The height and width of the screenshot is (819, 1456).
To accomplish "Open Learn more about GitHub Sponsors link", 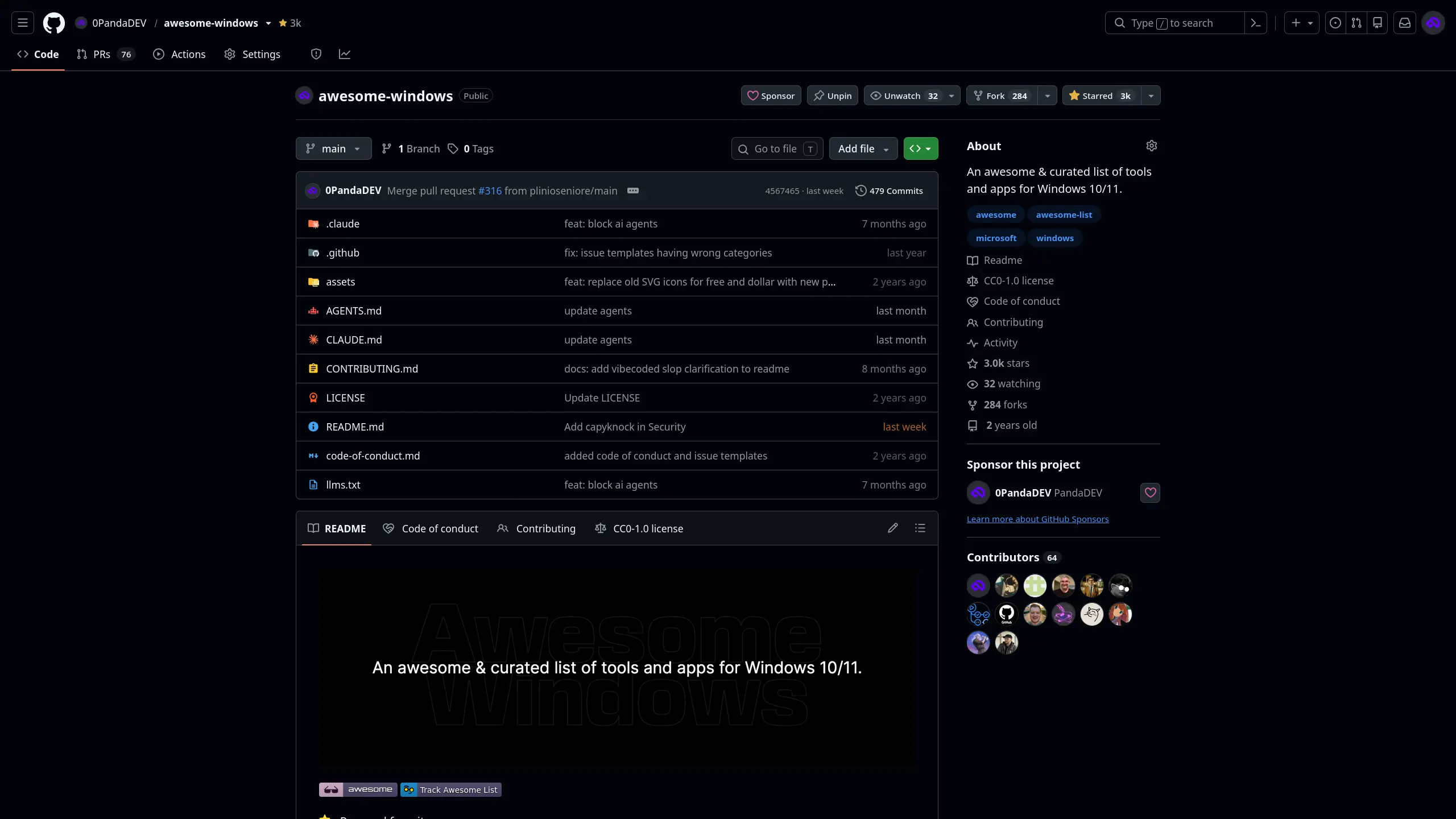I will 1037,519.
